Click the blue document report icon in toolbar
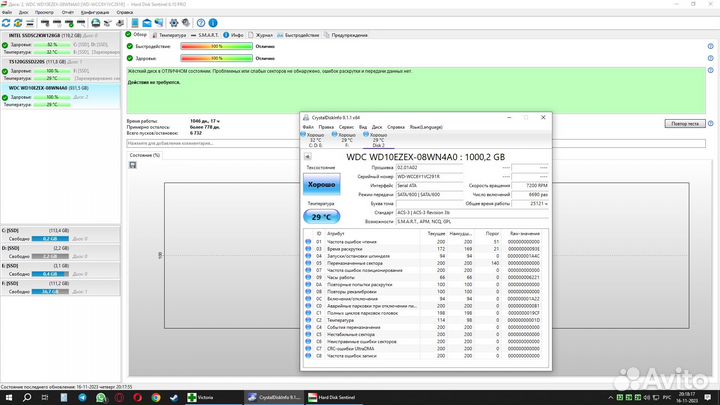This screenshot has width=720, height=405. pos(135,22)
